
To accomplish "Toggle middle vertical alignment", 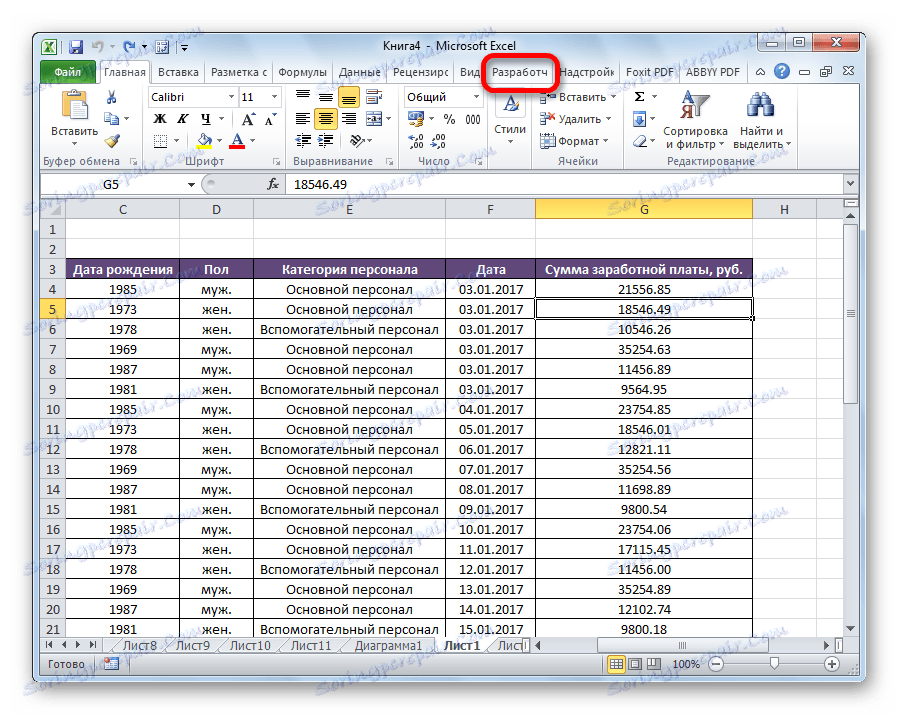I will (326, 97).
